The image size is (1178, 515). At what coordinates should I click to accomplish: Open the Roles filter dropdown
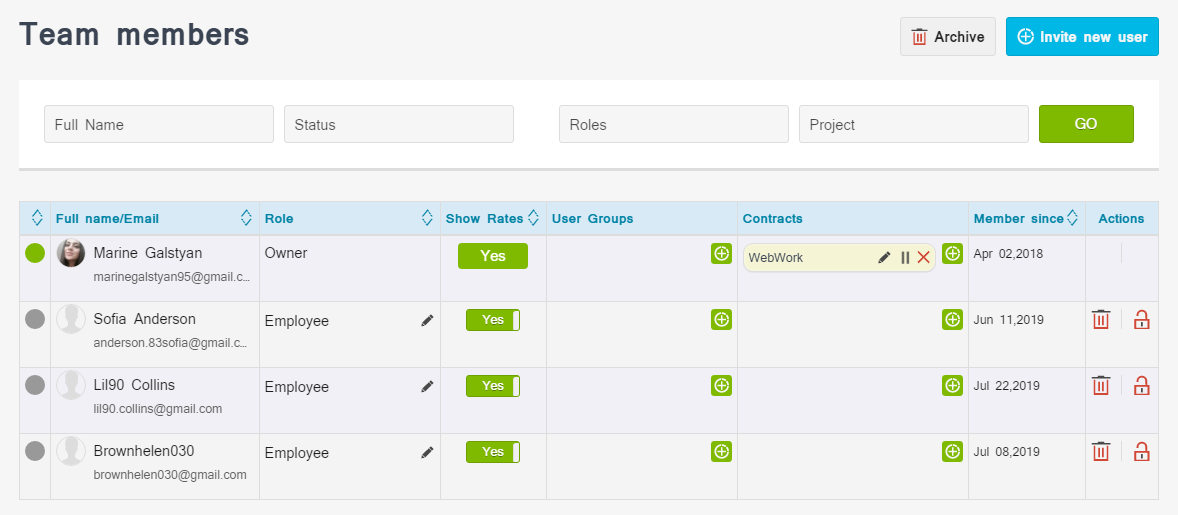click(673, 124)
